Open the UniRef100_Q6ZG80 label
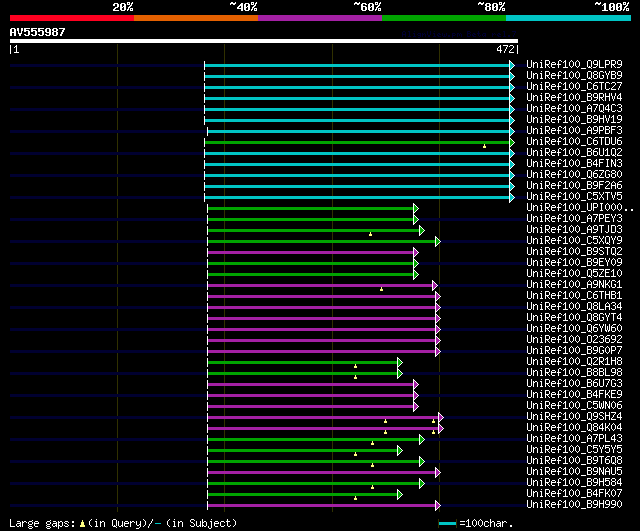Viewport: 640px width, 531px height. tap(574, 175)
